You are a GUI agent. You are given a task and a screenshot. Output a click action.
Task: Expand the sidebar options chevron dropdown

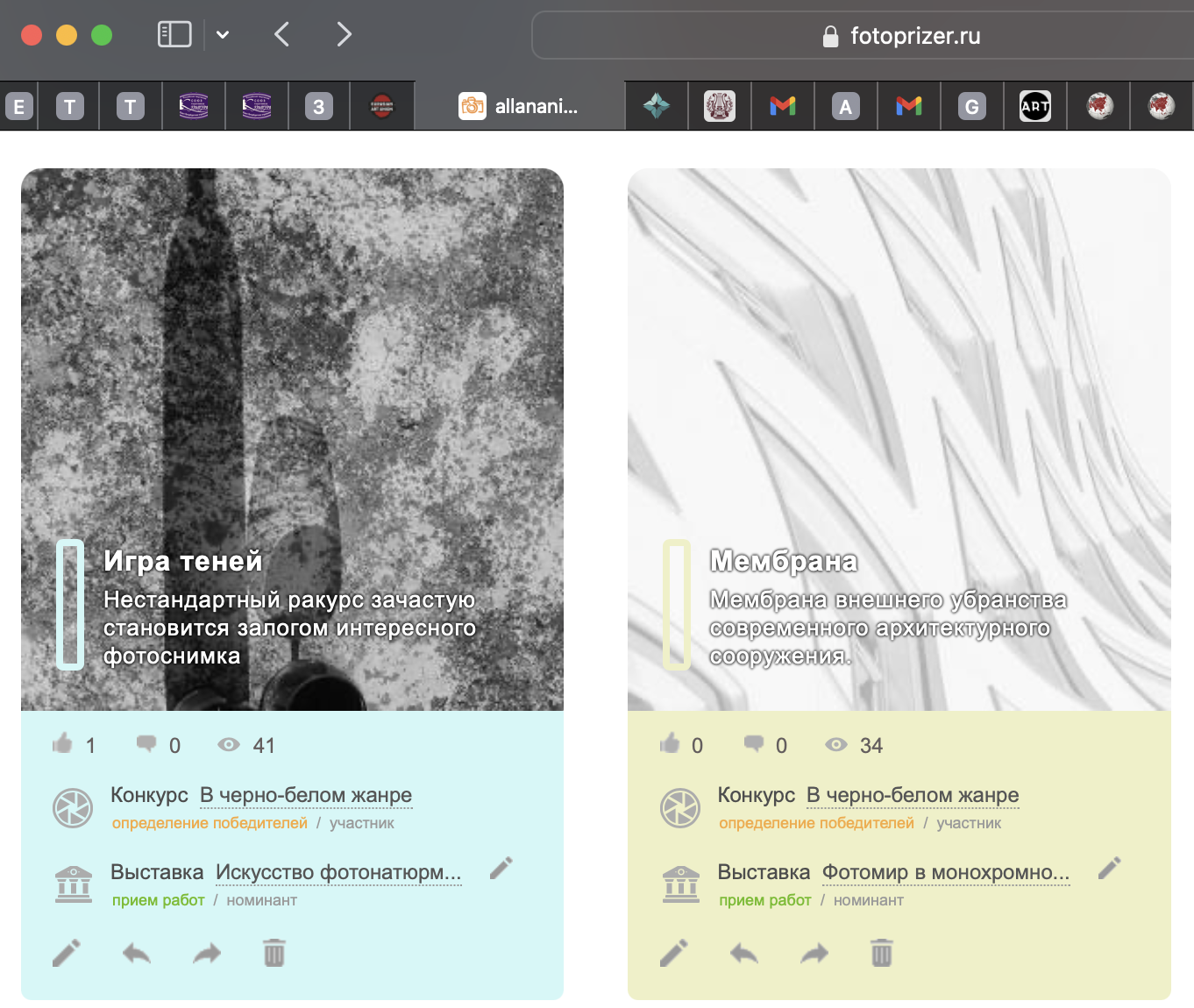pos(223,35)
